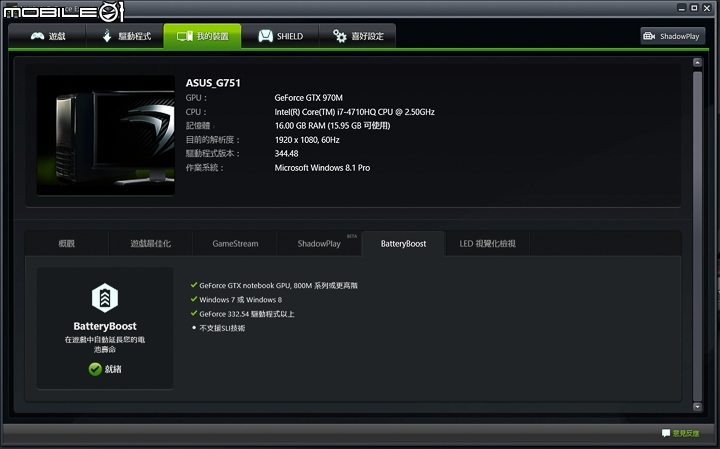Click the GeForce GTX 970M GPU value

point(309,98)
